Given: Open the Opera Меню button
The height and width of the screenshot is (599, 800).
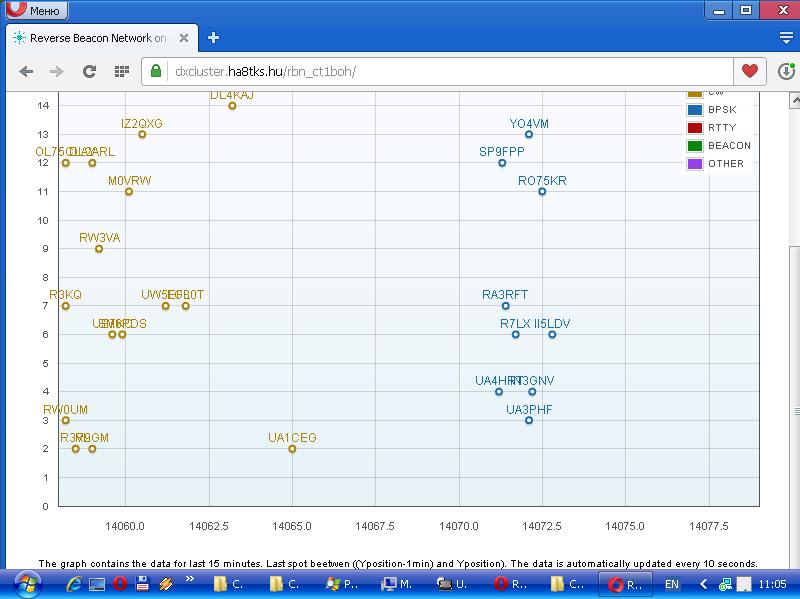Looking at the screenshot, I should pyautogui.click(x=35, y=11).
